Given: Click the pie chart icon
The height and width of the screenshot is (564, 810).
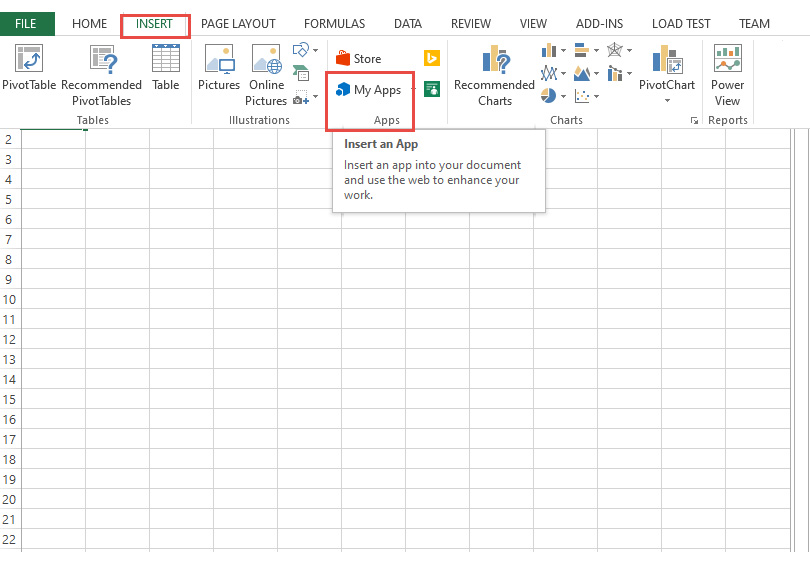Looking at the screenshot, I should click(549, 96).
